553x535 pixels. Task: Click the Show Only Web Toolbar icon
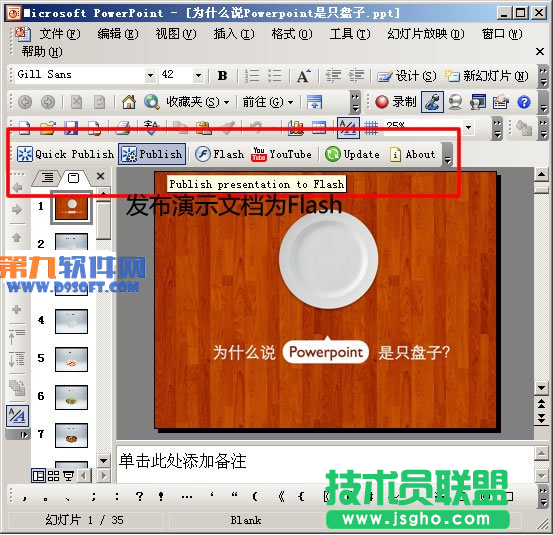tap(314, 102)
